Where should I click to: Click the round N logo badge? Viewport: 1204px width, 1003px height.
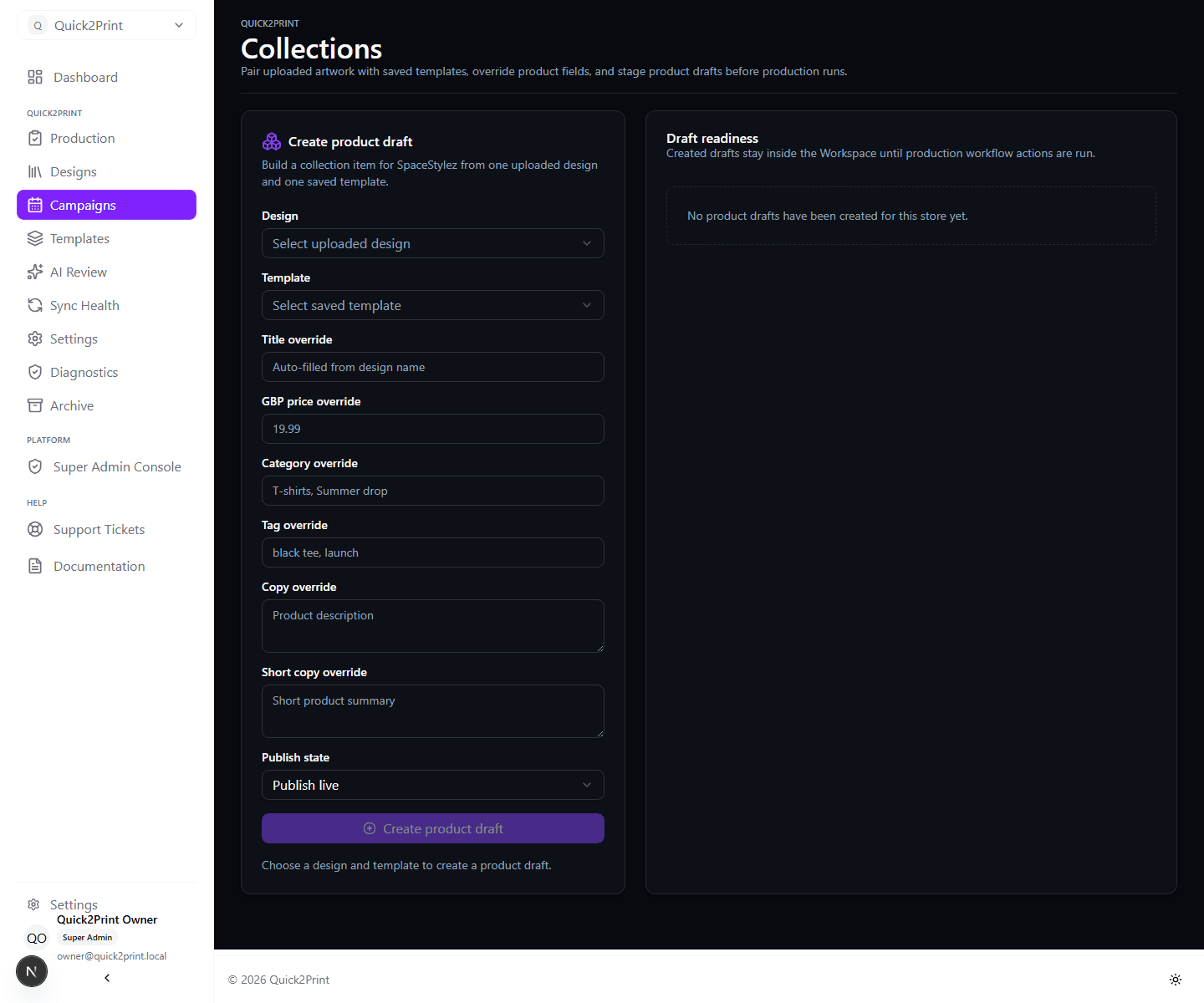point(32,971)
